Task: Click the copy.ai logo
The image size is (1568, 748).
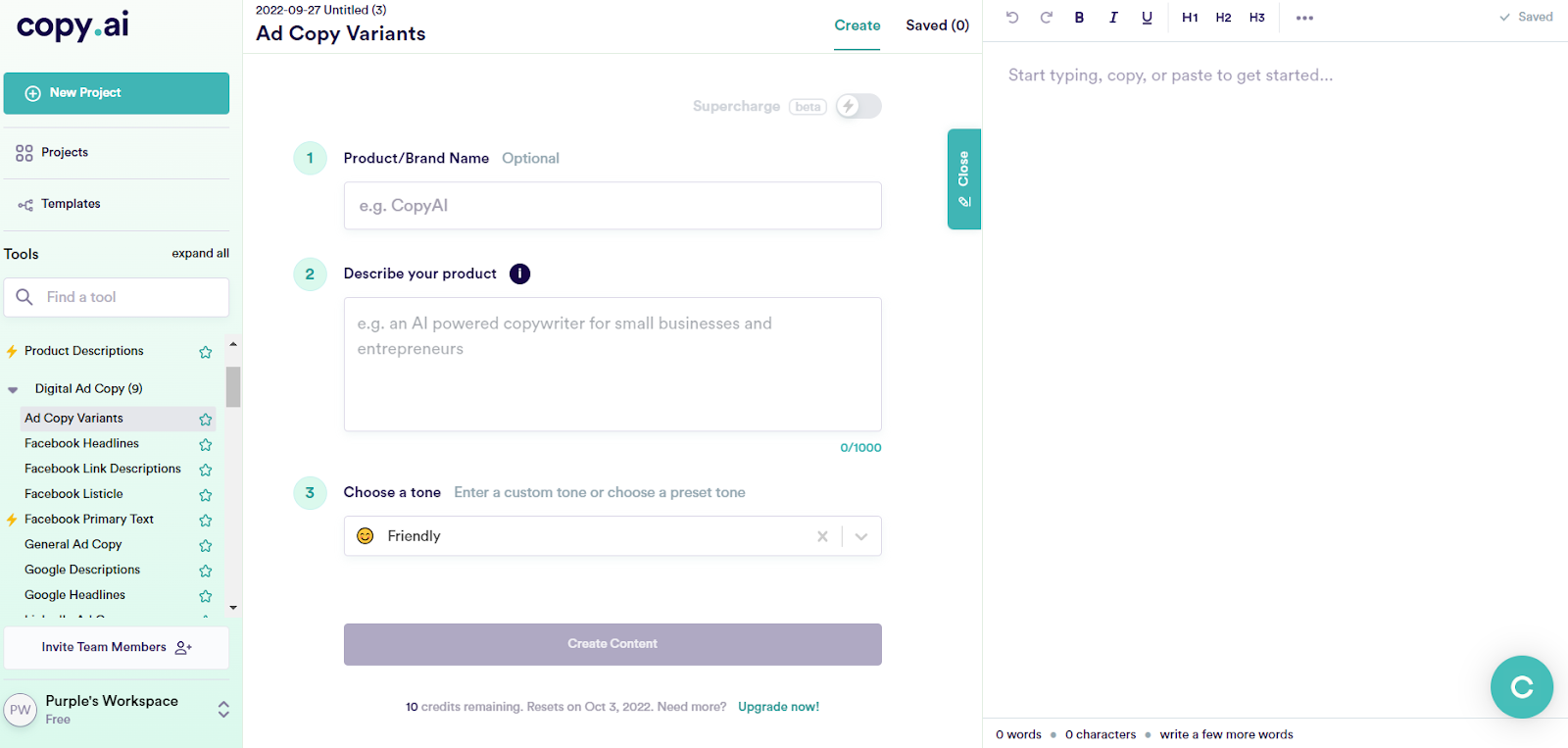Action: [73, 25]
